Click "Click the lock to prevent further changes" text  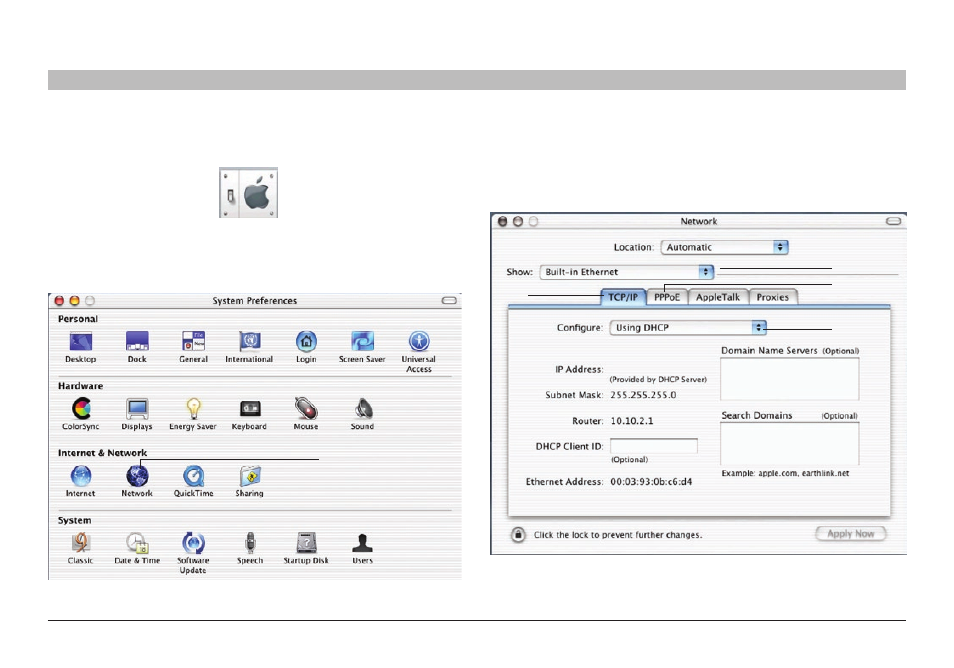pos(618,535)
